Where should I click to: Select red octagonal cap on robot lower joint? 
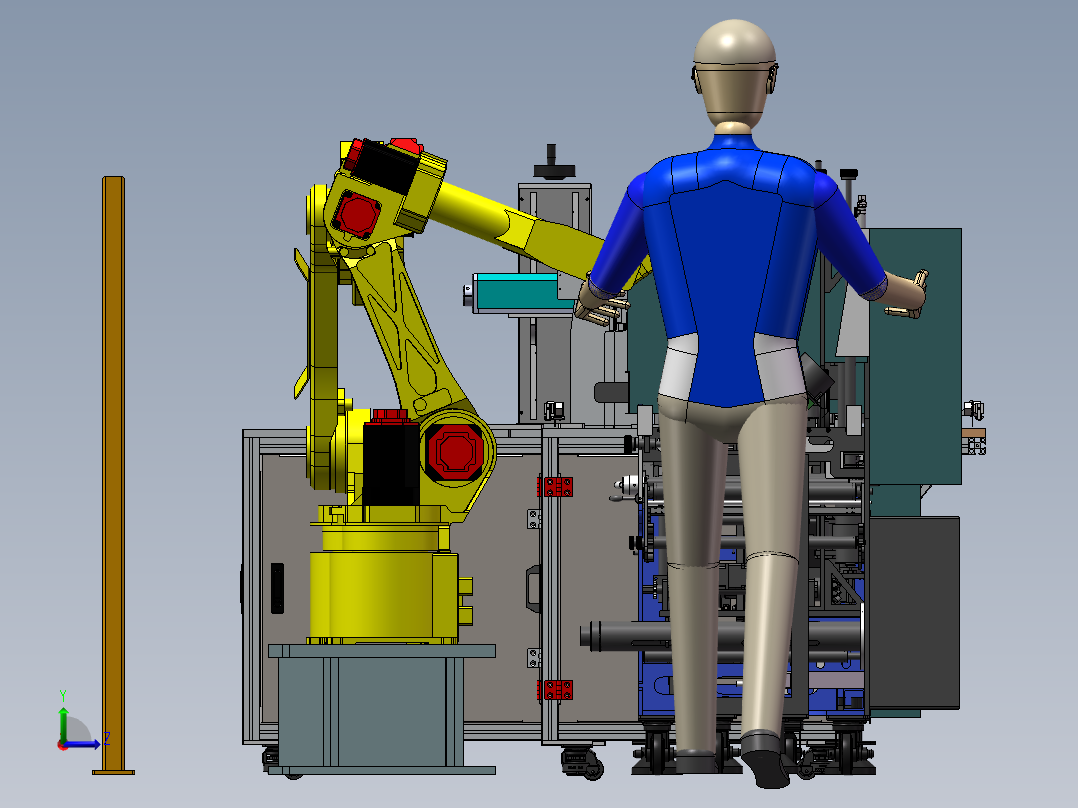[x=455, y=451]
